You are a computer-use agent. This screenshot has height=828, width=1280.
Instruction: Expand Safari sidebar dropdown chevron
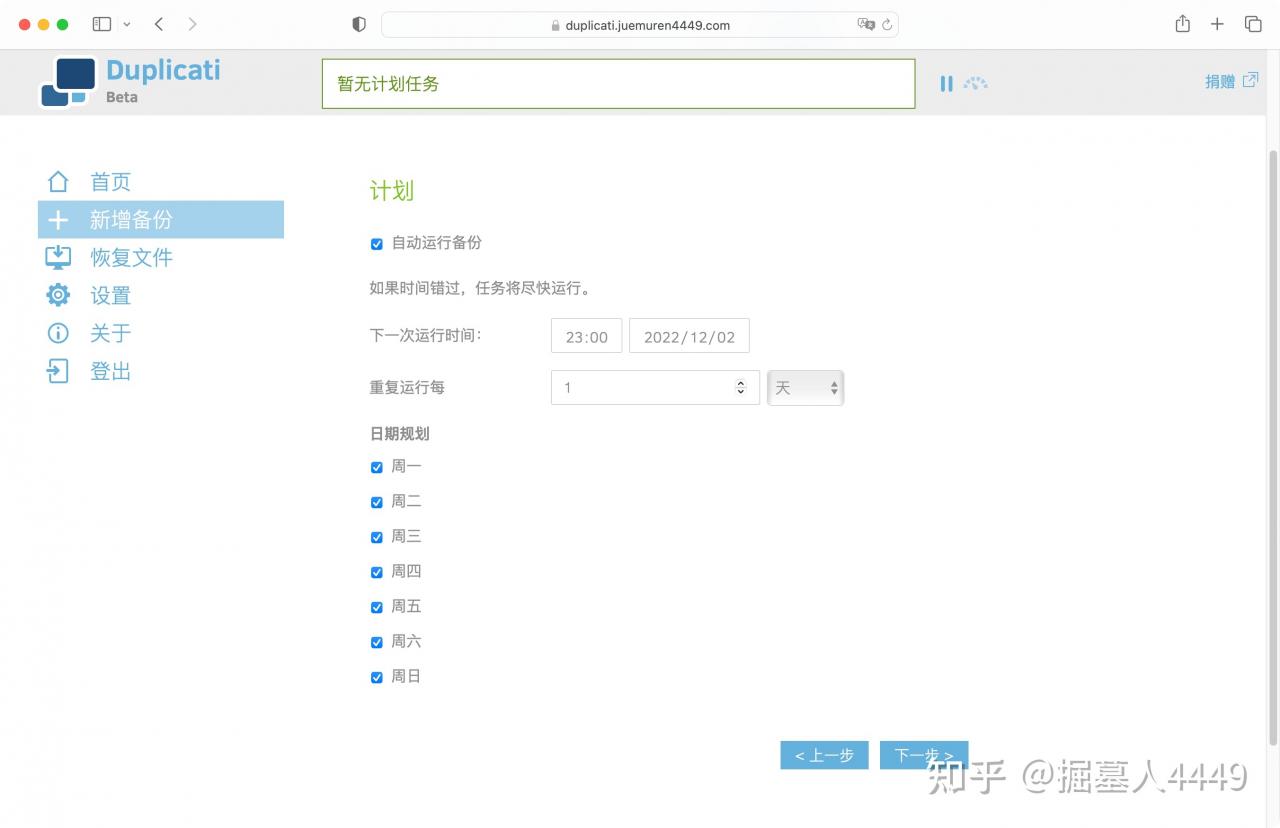127,24
